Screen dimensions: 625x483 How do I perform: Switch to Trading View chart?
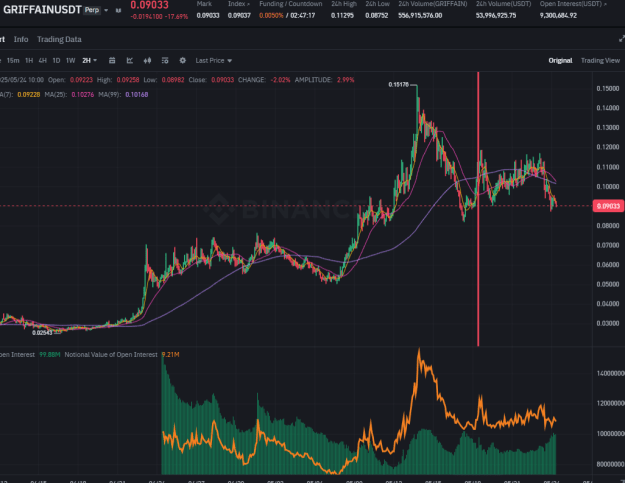point(600,61)
